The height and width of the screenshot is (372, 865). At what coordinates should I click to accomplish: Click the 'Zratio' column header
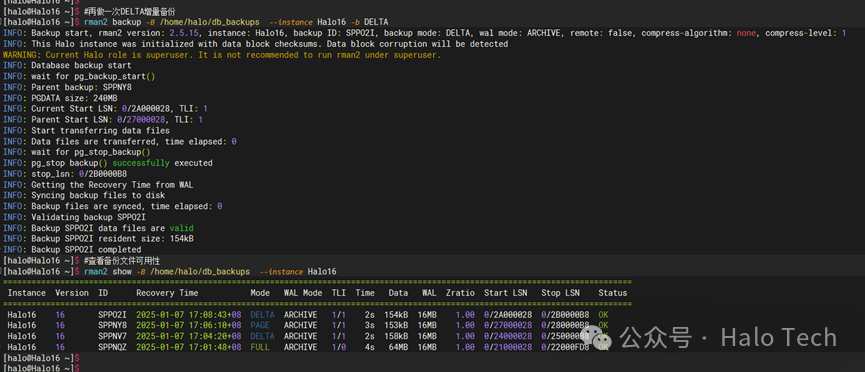(x=460, y=293)
